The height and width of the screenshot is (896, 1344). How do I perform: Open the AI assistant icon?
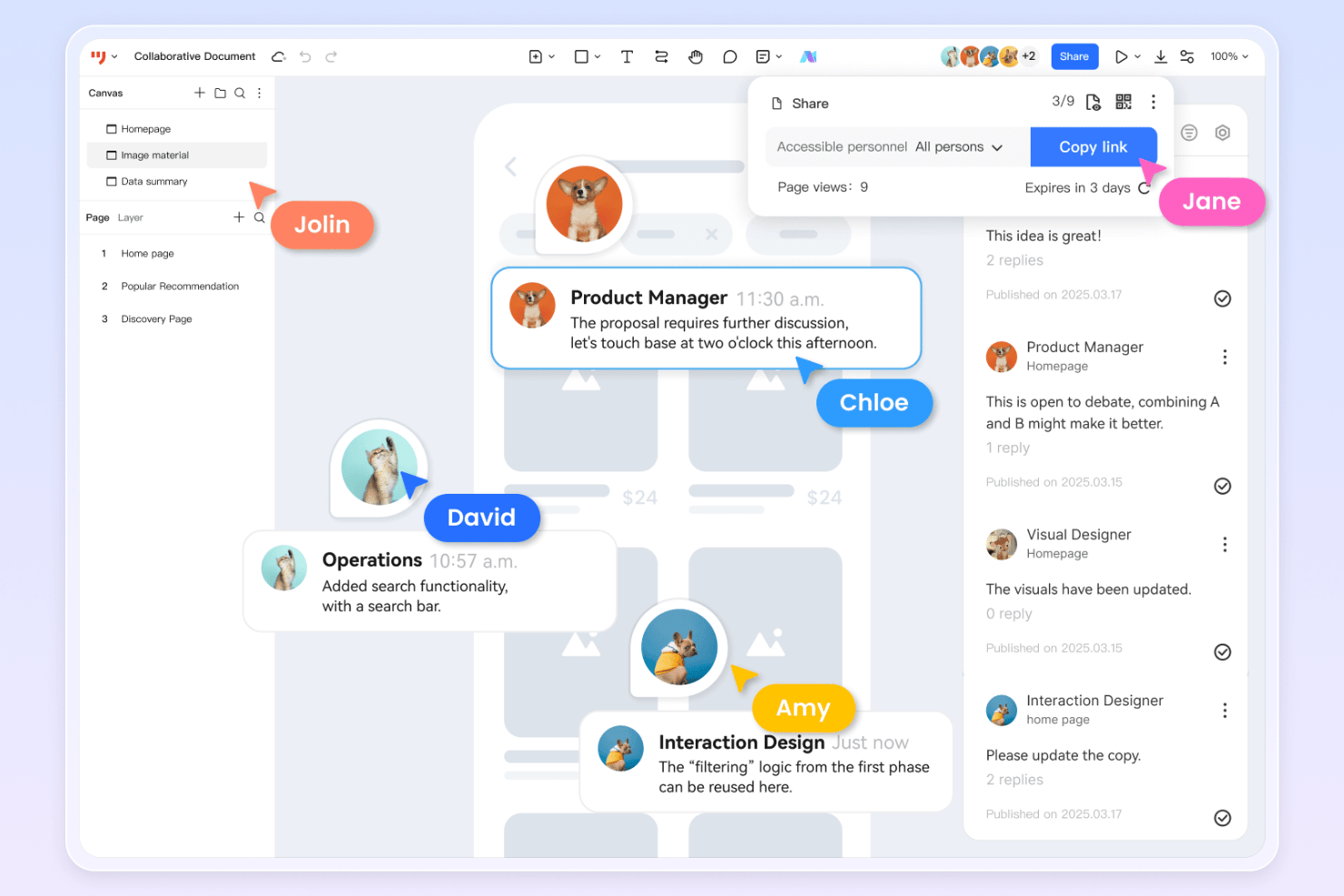click(808, 56)
